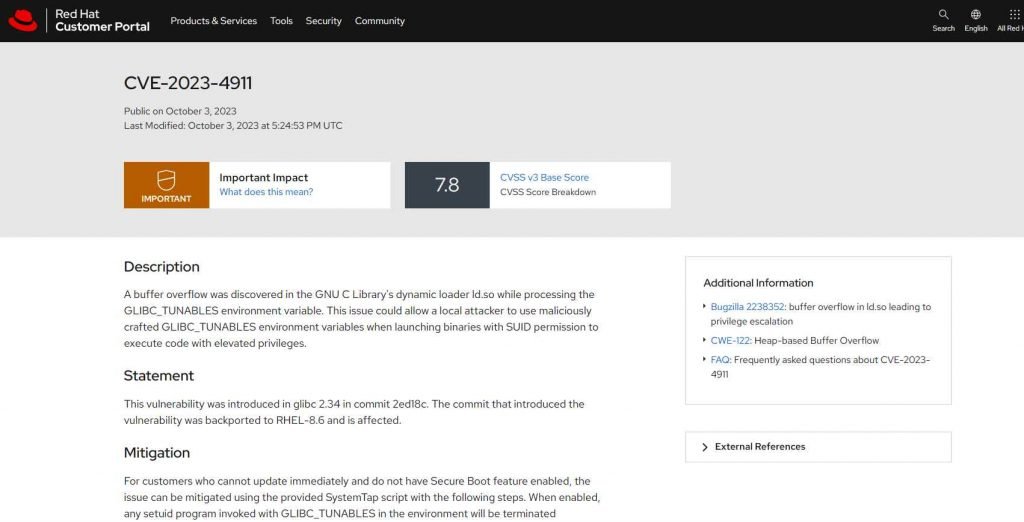Open the All Red Hat grid icon

click(x=1014, y=14)
